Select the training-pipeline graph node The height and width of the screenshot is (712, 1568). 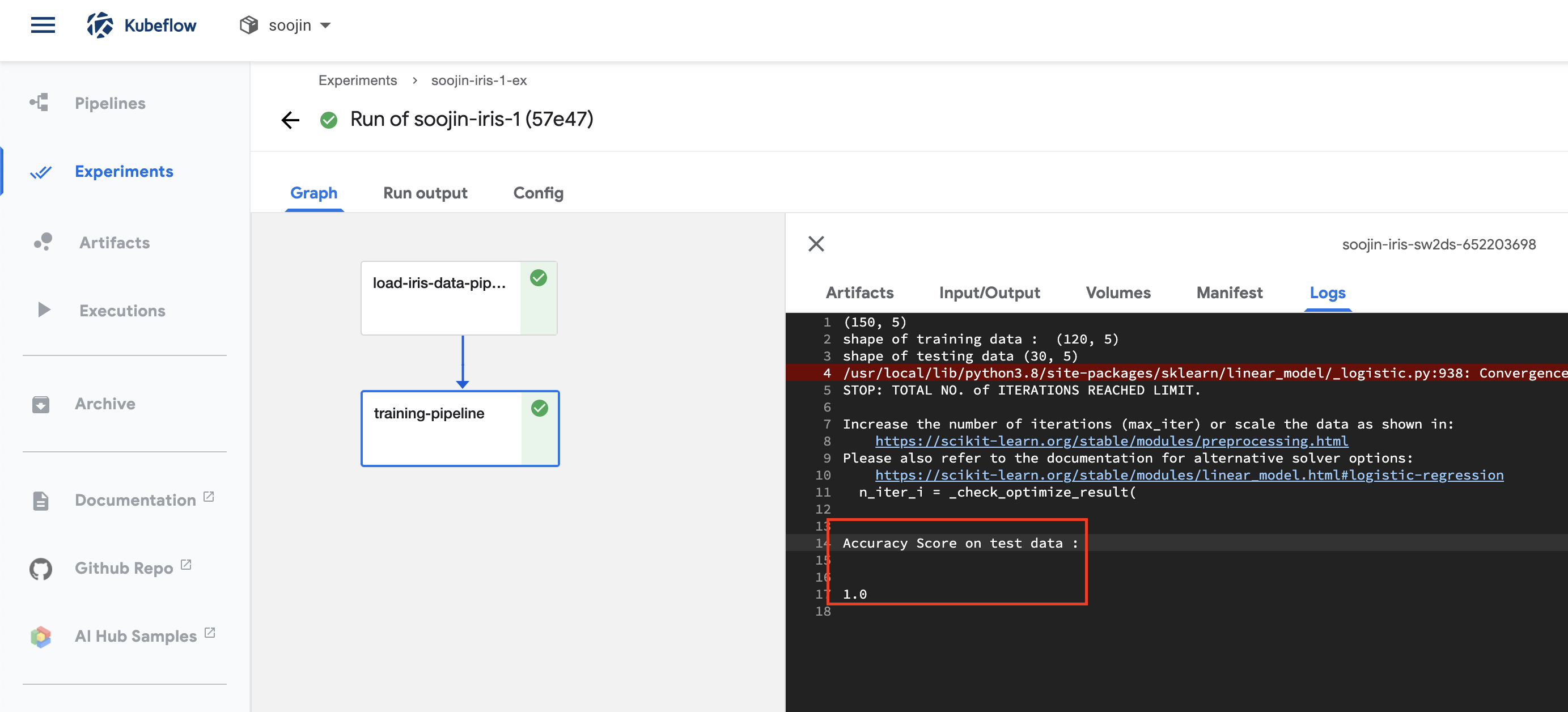(x=441, y=428)
